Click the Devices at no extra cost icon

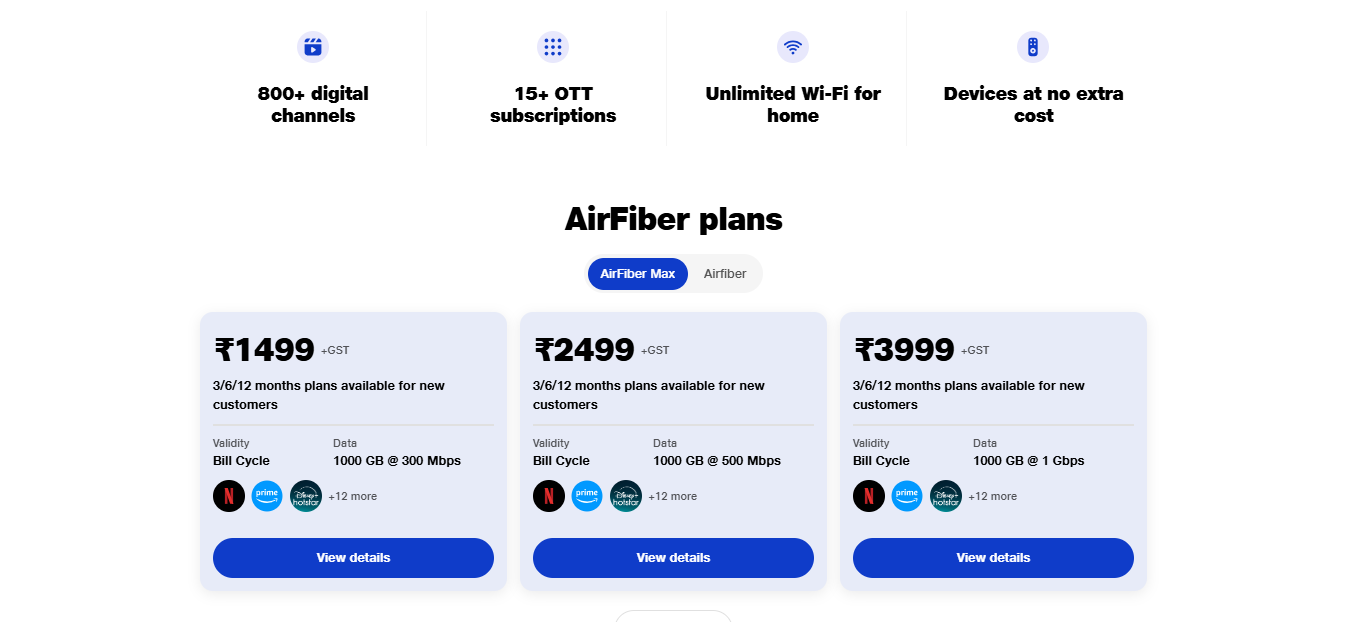point(1033,46)
